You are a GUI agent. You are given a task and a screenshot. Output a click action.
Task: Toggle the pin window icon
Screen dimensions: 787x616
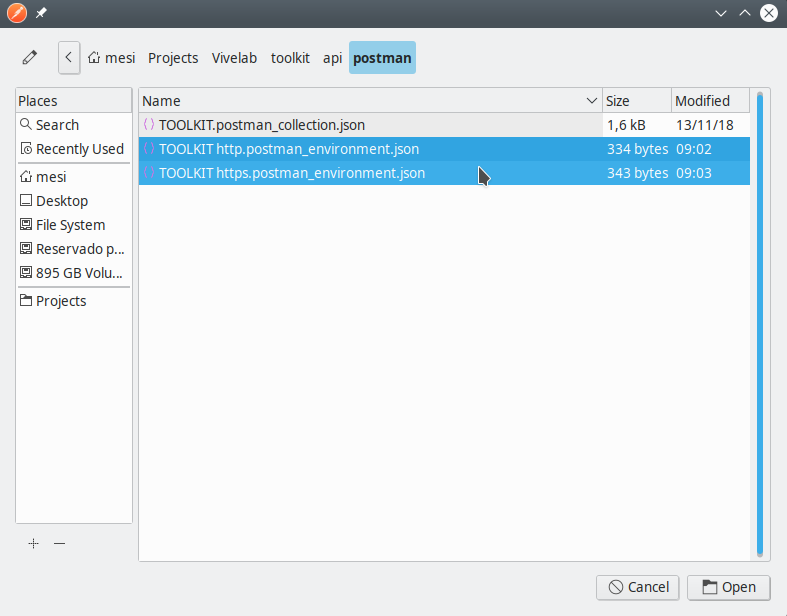click(x=41, y=13)
